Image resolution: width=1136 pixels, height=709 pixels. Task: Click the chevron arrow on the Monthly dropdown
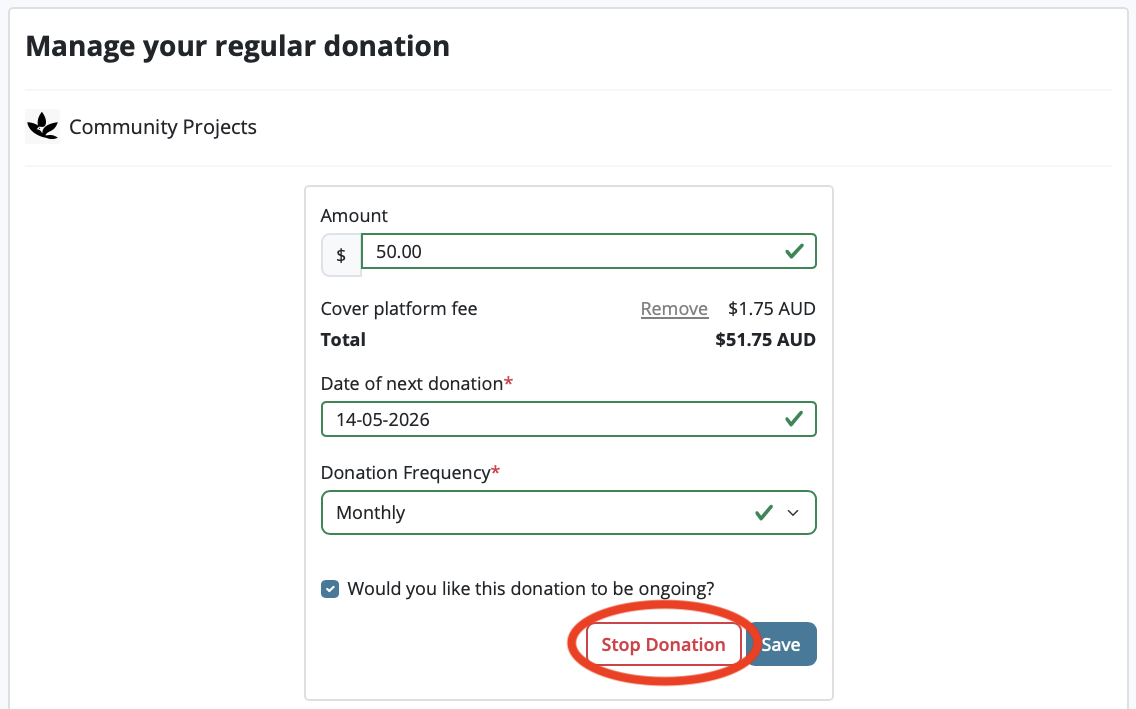coord(793,512)
